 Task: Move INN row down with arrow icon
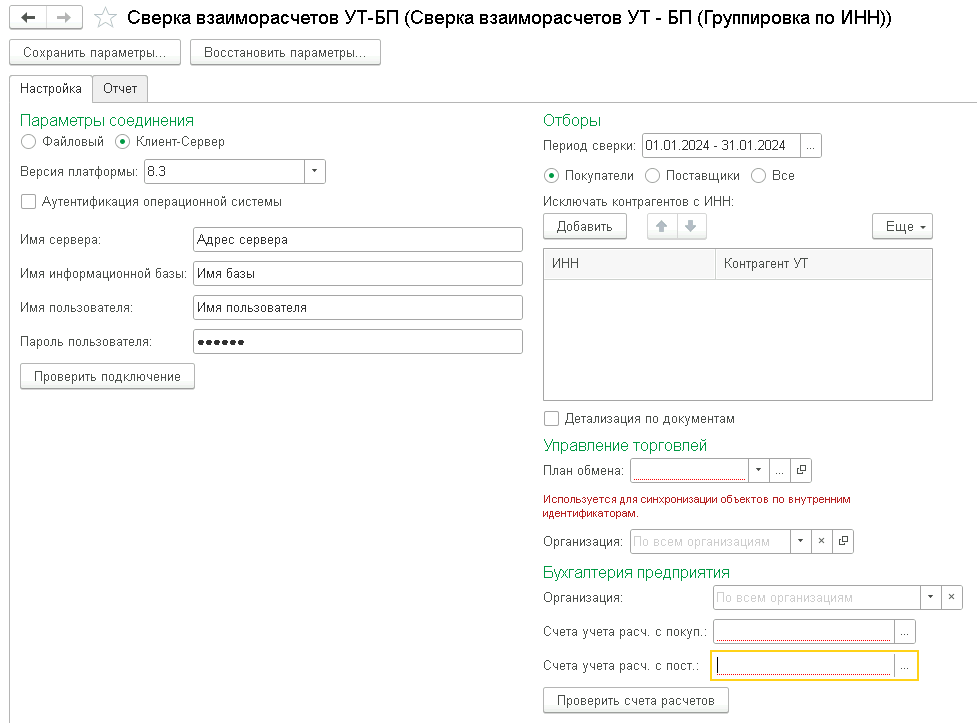click(690, 227)
